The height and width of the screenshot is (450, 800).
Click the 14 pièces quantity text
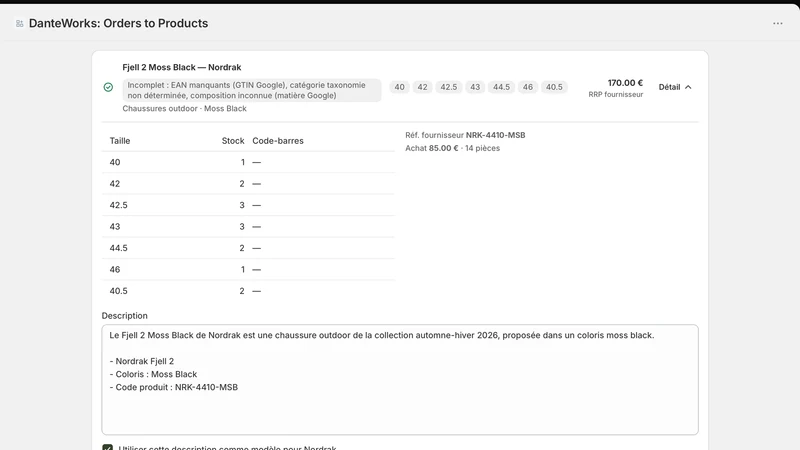(482, 148)
